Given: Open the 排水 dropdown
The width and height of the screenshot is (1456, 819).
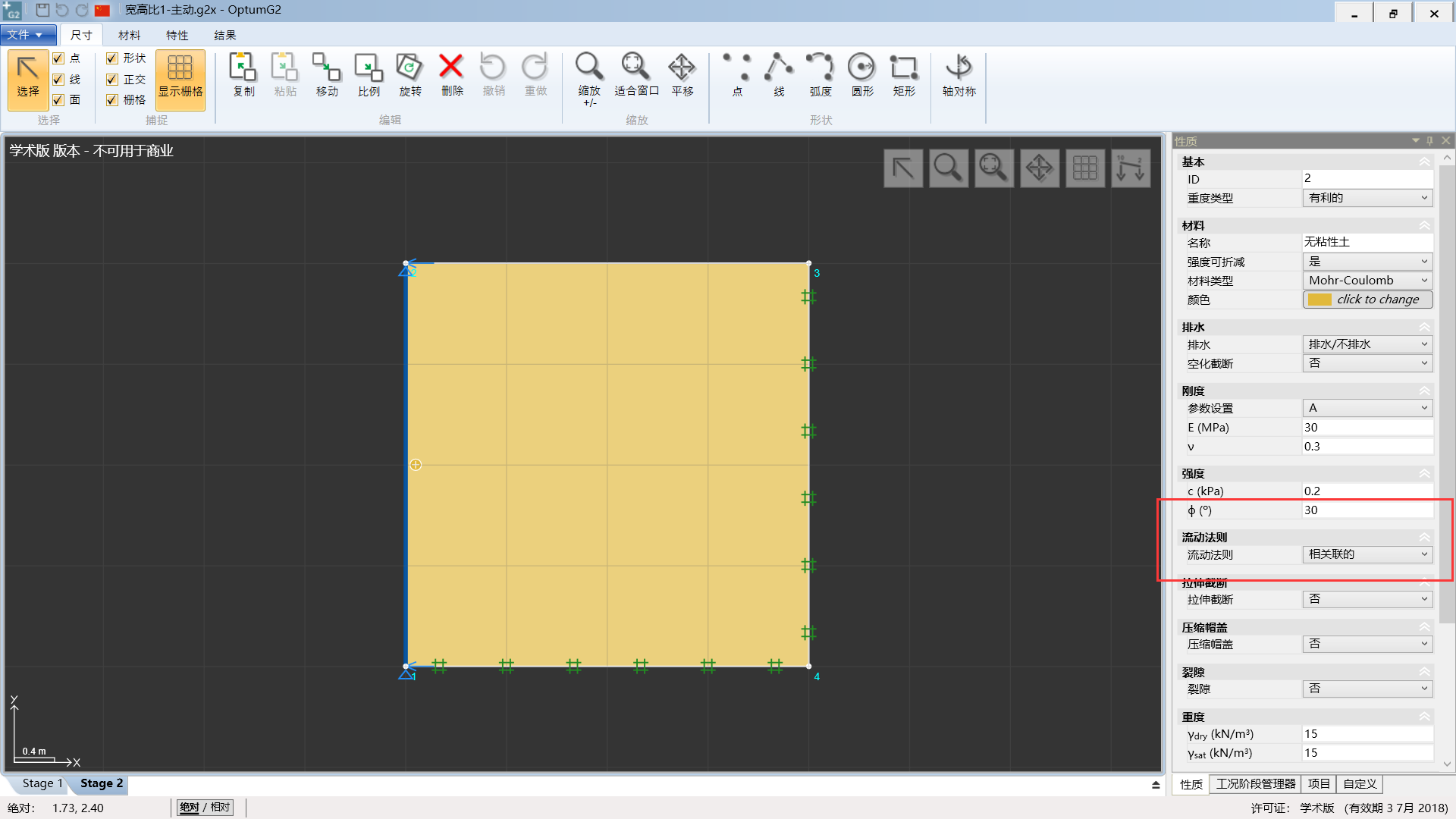Looking at the screenshot, I should 1368,344.
